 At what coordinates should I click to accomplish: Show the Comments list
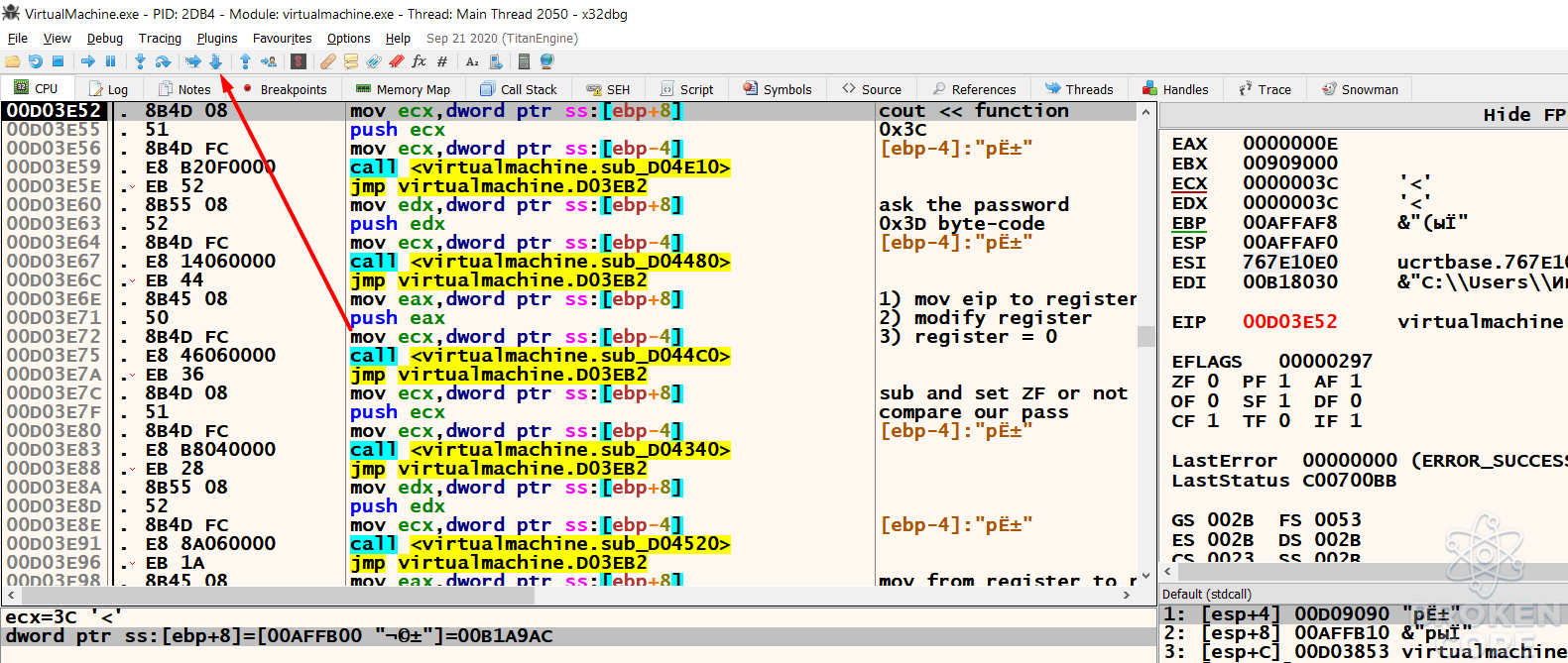pyautogui.click(x=351, y=61)
